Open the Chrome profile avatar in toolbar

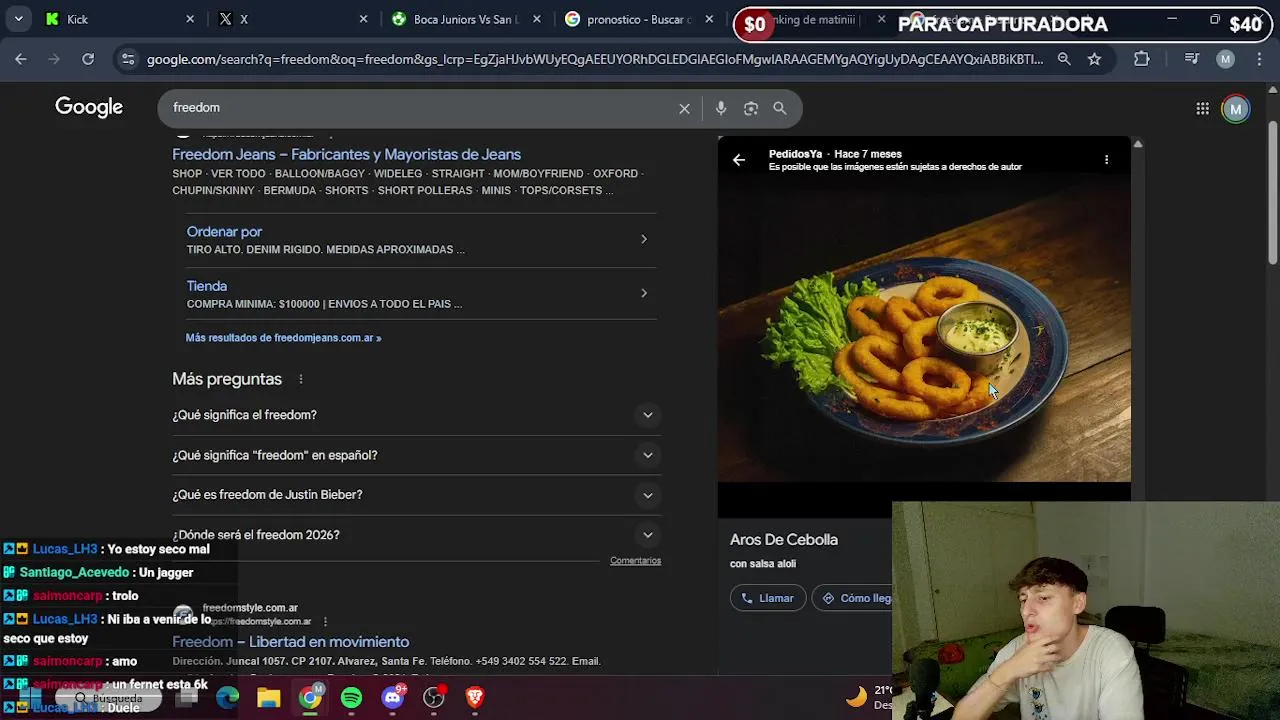tap(1225, 59)
